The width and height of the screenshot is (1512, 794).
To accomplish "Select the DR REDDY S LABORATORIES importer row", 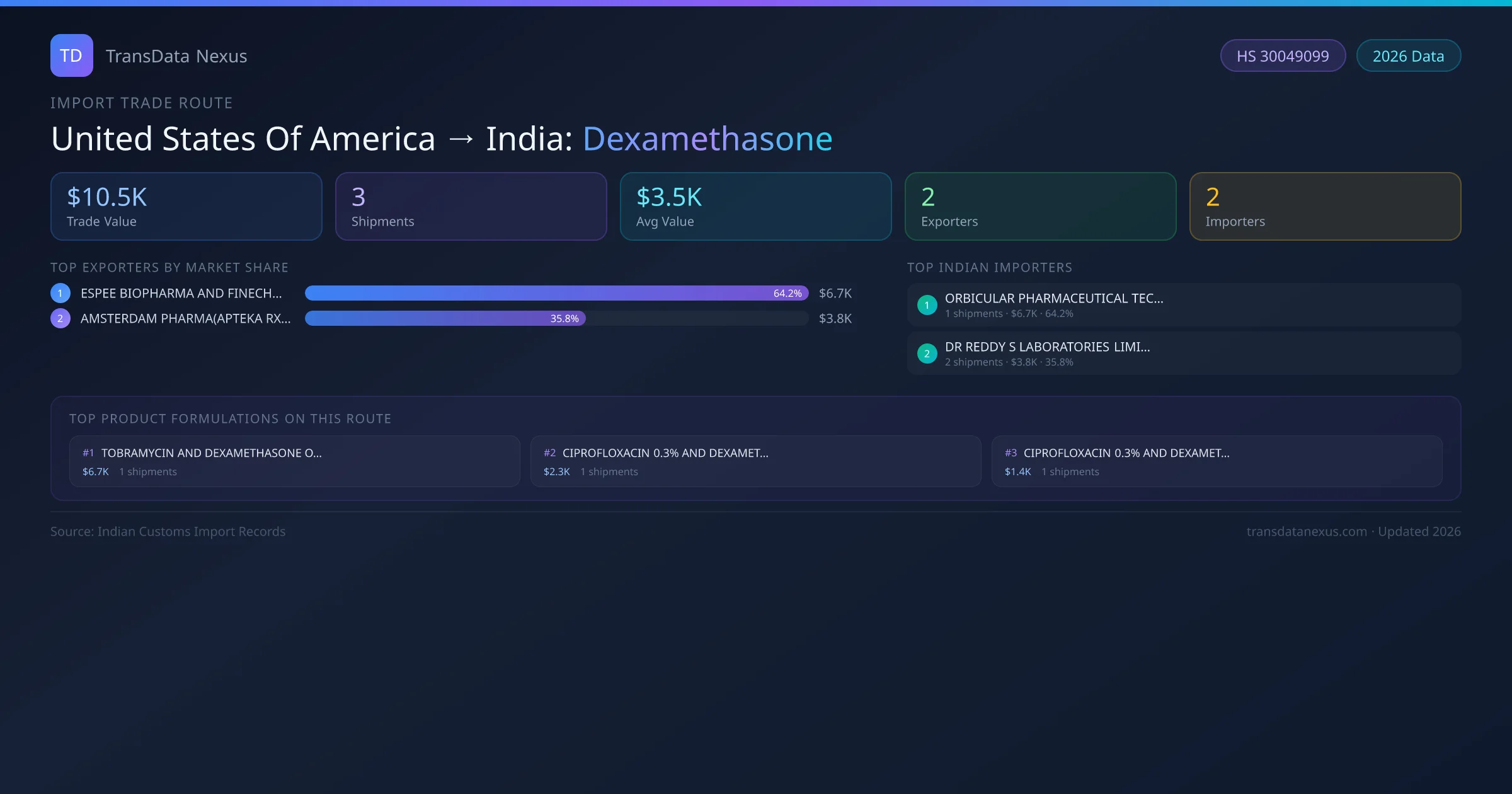I will (x=1183, y=354).
